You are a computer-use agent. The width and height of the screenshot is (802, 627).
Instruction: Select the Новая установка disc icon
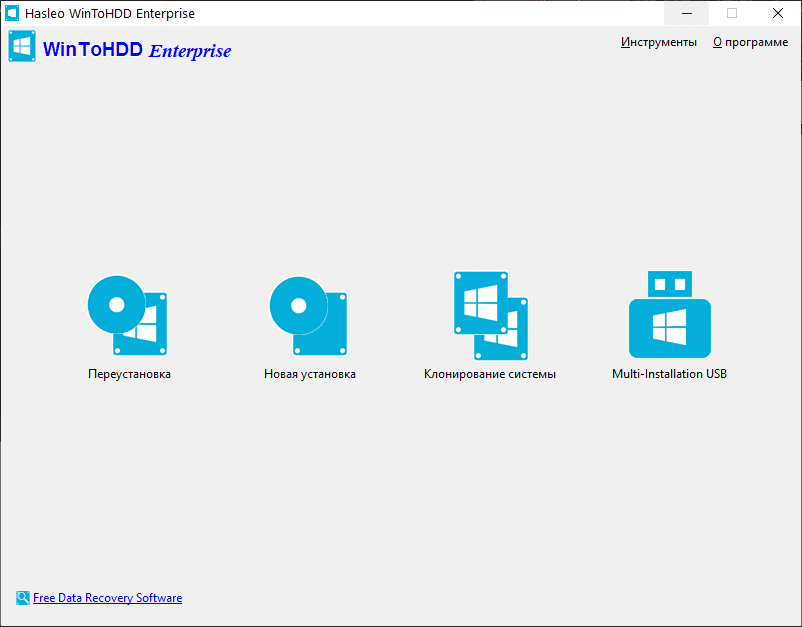click(x=308, y=316)
